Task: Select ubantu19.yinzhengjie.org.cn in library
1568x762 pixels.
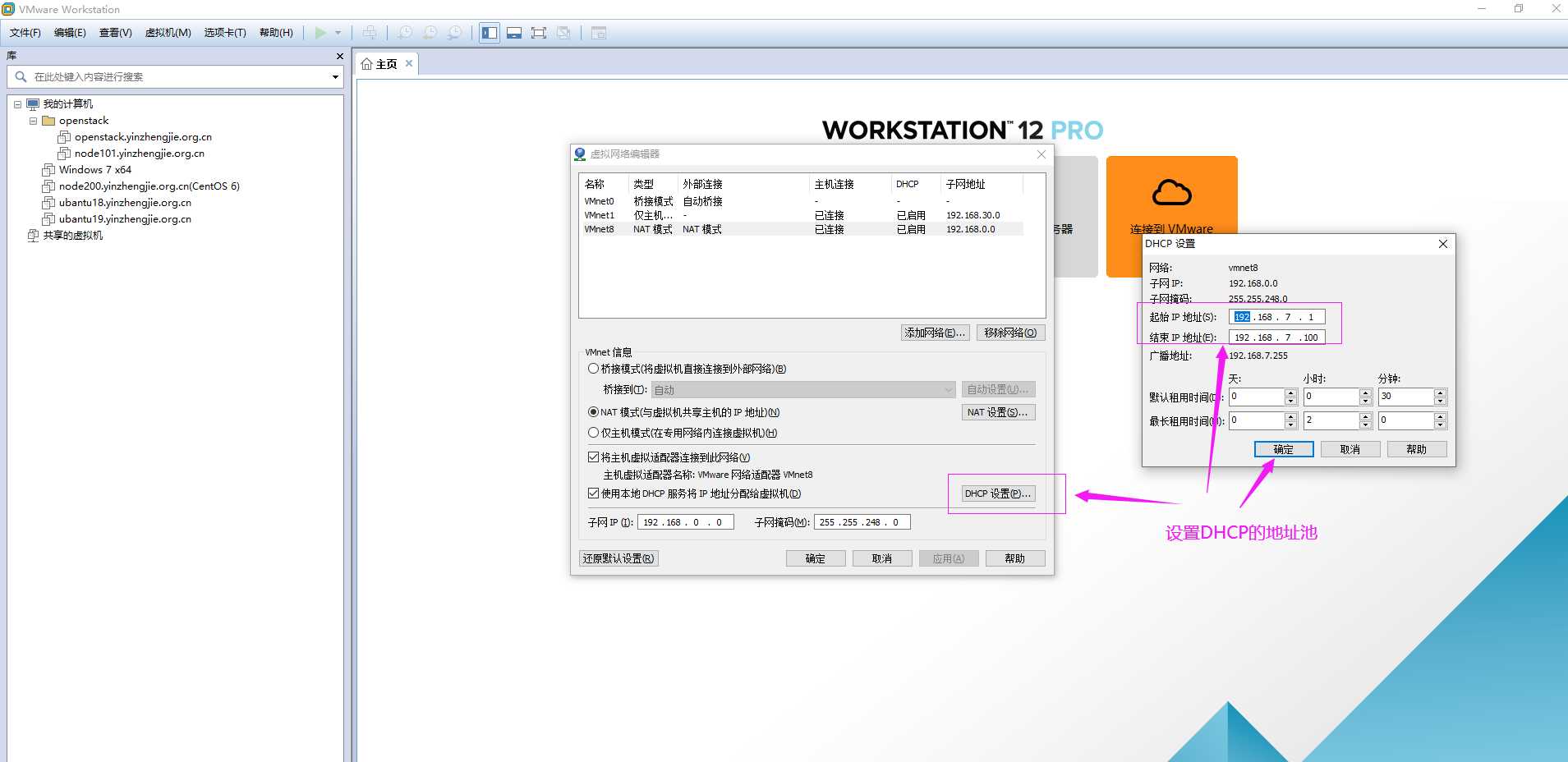Action: pyautogui.click(x=125, y=219)
